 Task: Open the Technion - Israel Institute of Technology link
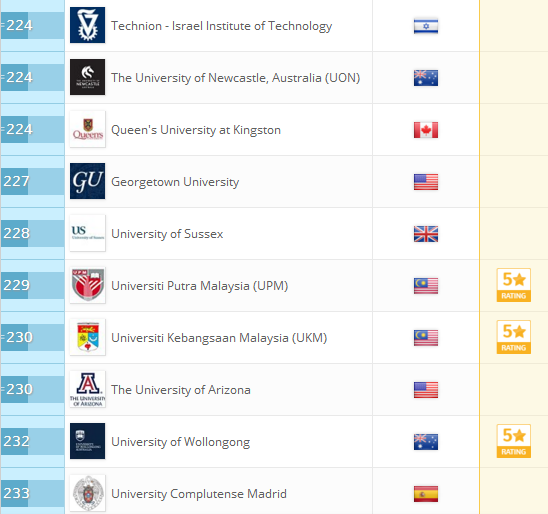click(x=222, y=26)
